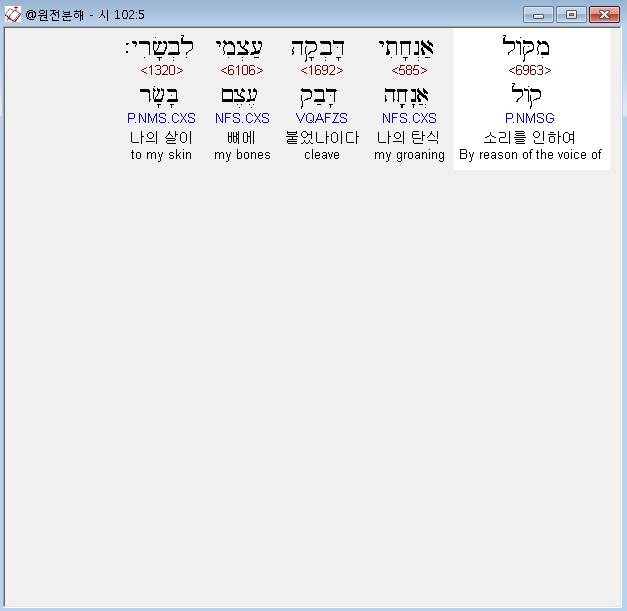Click parsing code P.NMS.CXS
Screen dimensions: 627x611
point(161,118)
